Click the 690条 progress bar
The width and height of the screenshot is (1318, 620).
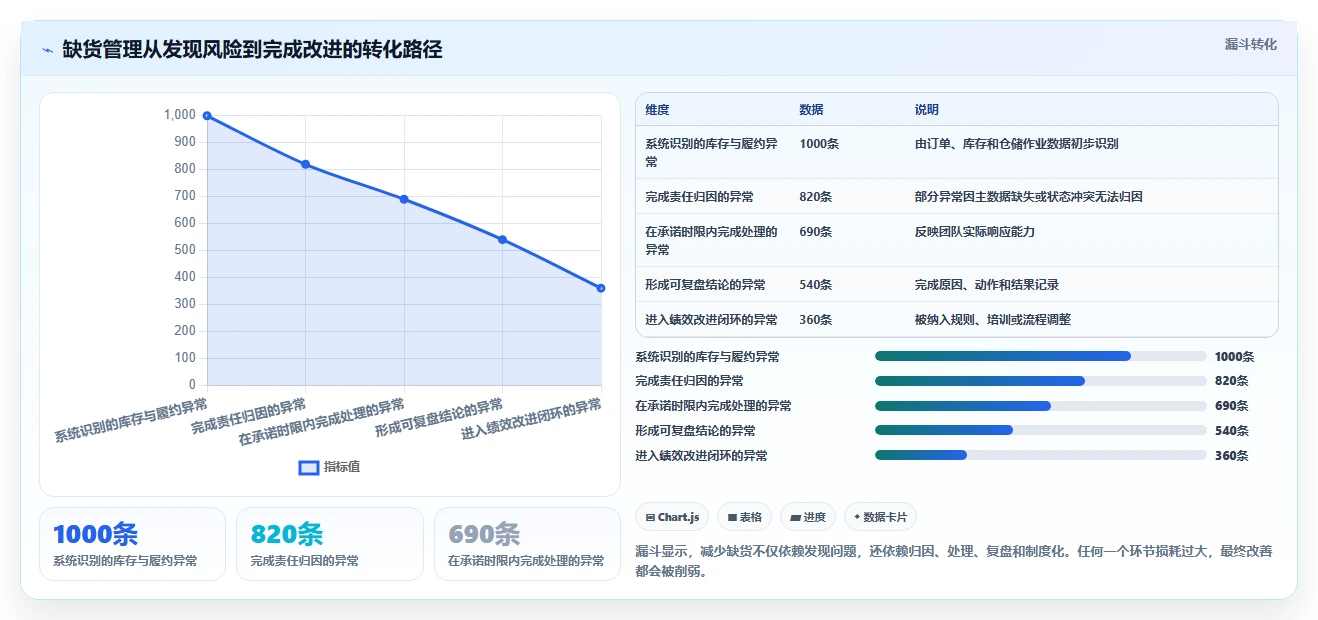click(1040, 406)
